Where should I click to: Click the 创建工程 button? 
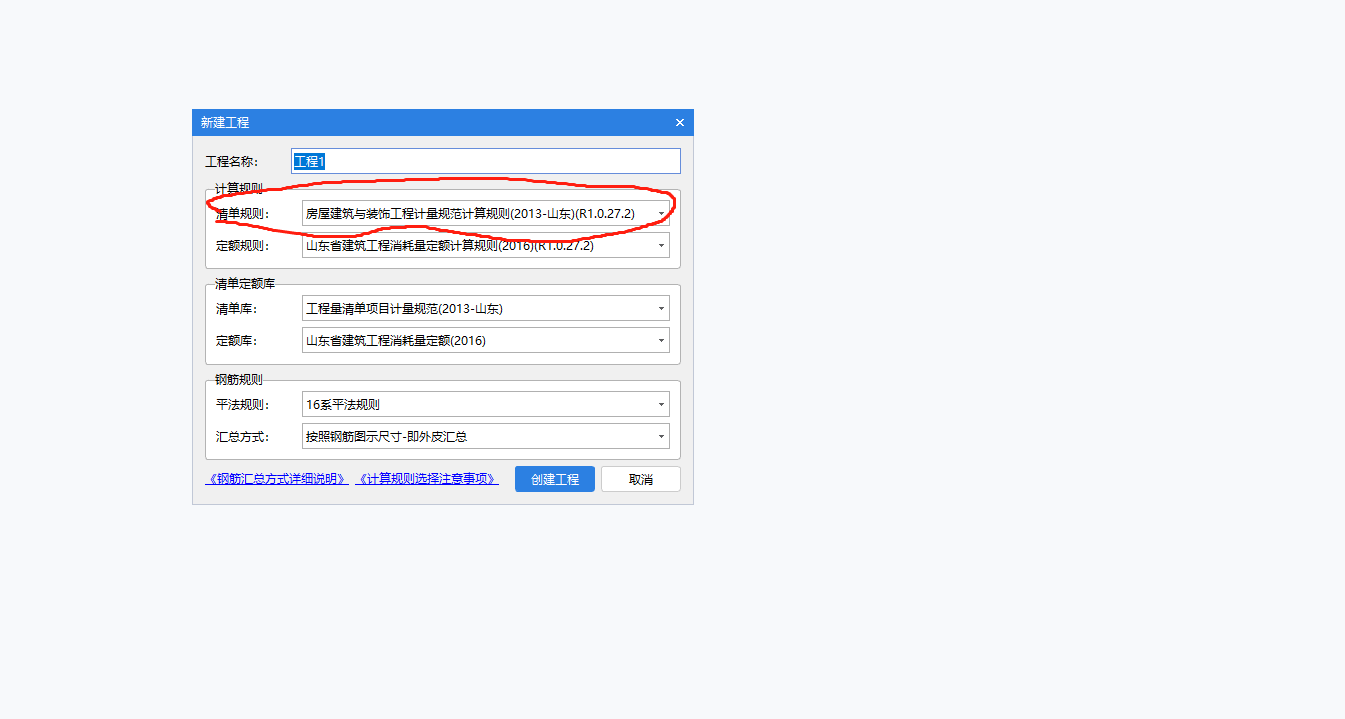pos(555,479)
